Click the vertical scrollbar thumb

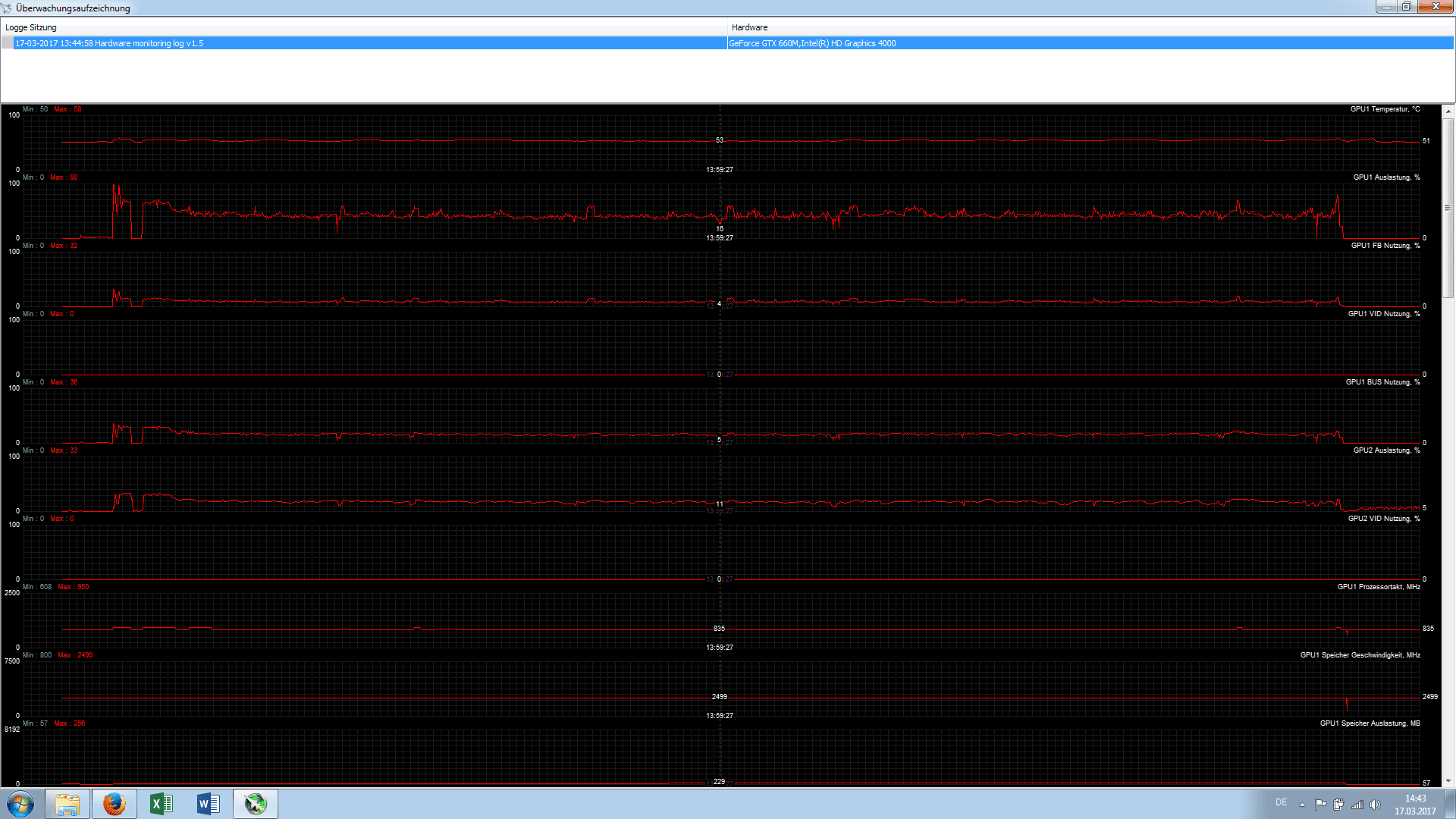tap(1448, 208)
